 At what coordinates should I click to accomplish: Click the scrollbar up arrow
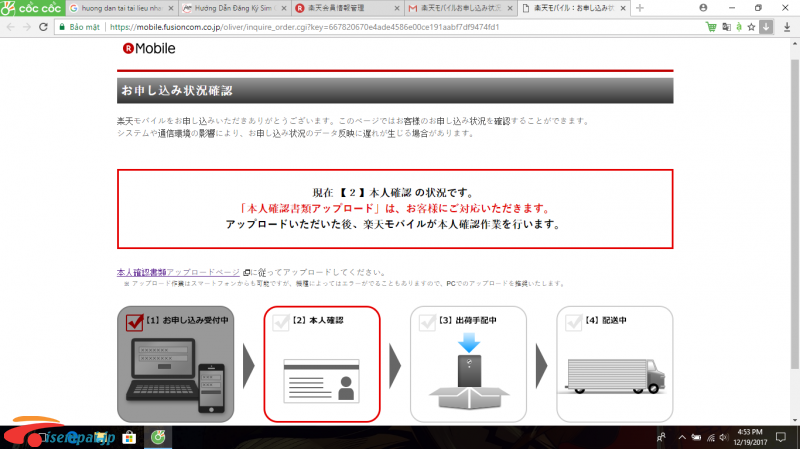coord(795,44)
